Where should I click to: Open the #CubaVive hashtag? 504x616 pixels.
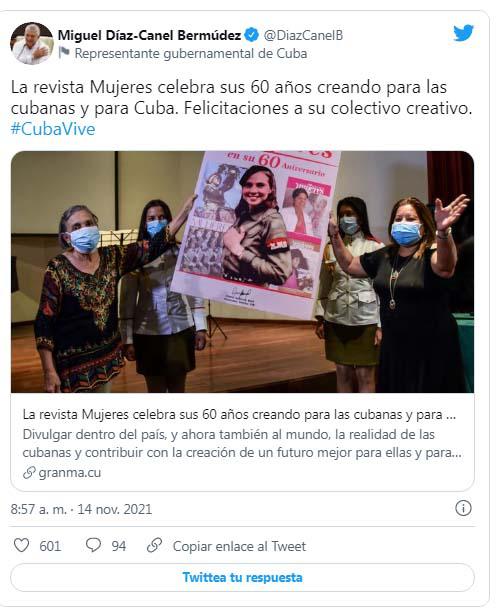(x=53, y=129)
